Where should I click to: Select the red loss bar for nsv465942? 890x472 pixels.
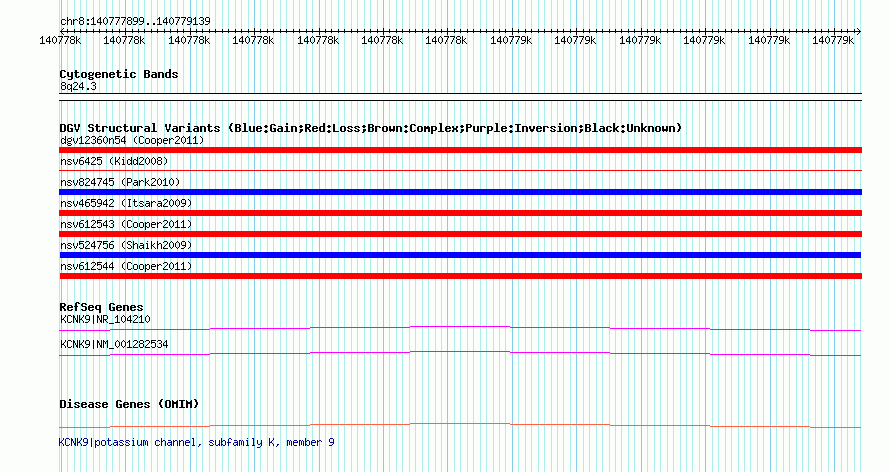[460, 213]
